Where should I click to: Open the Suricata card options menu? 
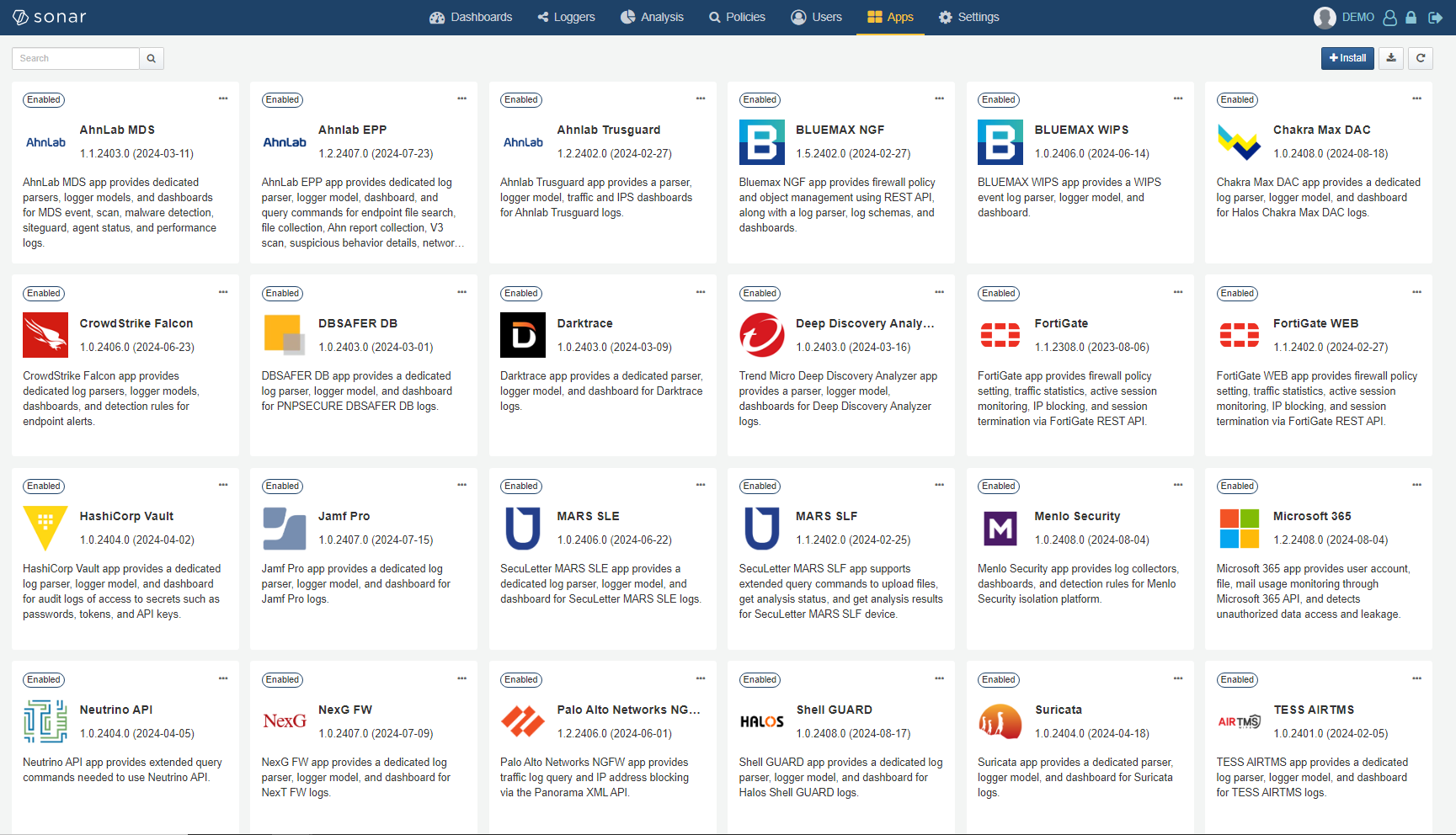(1178, 678)
